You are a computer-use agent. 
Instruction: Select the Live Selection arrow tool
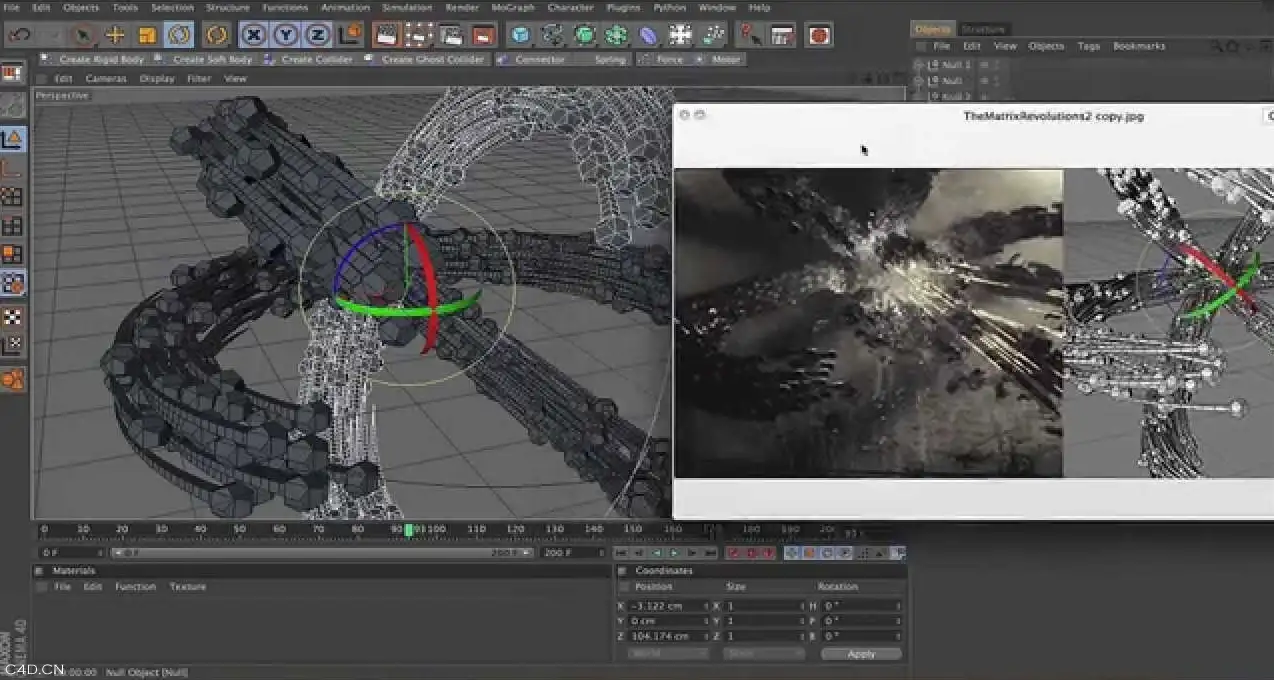point(83,35)
